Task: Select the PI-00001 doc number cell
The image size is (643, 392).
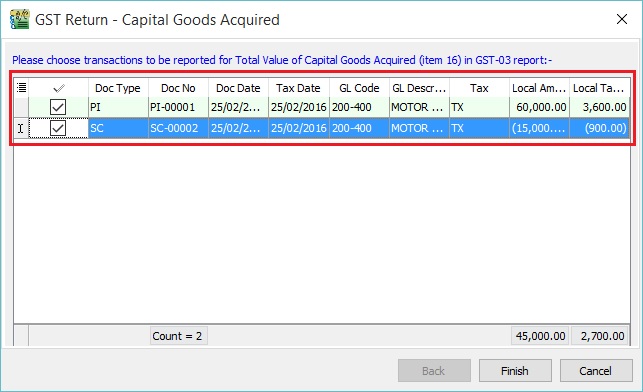Action: 178,107
